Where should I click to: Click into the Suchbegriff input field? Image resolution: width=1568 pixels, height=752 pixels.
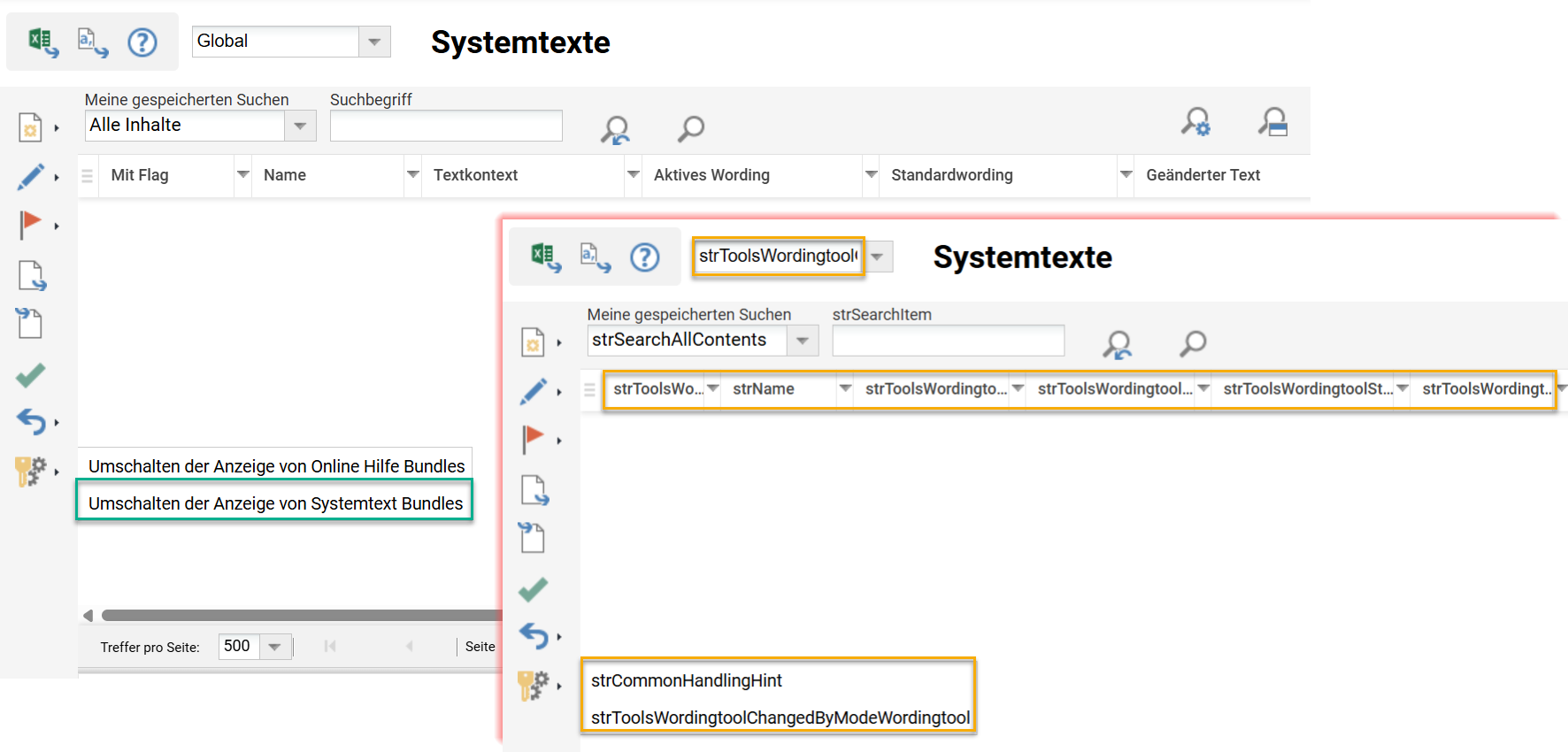[446, 127]
